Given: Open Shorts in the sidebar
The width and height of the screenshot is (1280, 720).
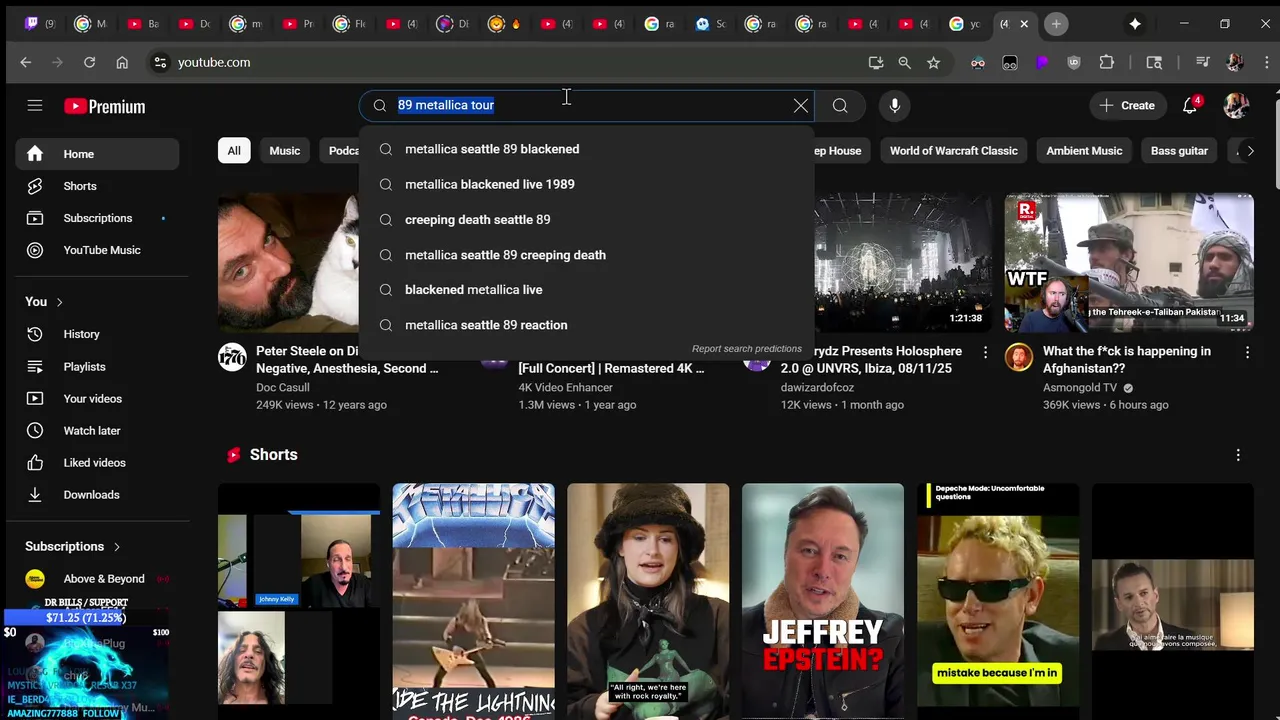Looking at the screenshot, I should (x=97, y=186).
